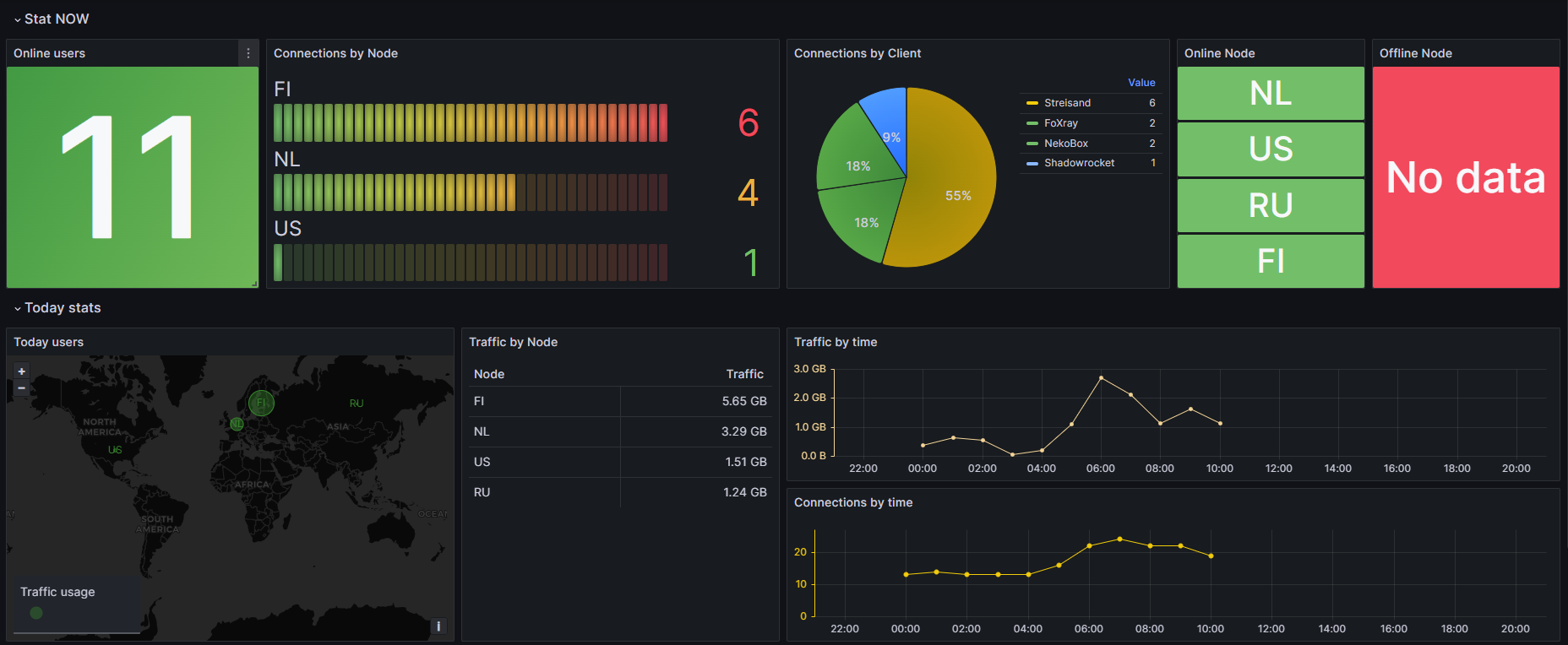
Task: Click the green value 1 beside US gauge
Action: point(751,263)
